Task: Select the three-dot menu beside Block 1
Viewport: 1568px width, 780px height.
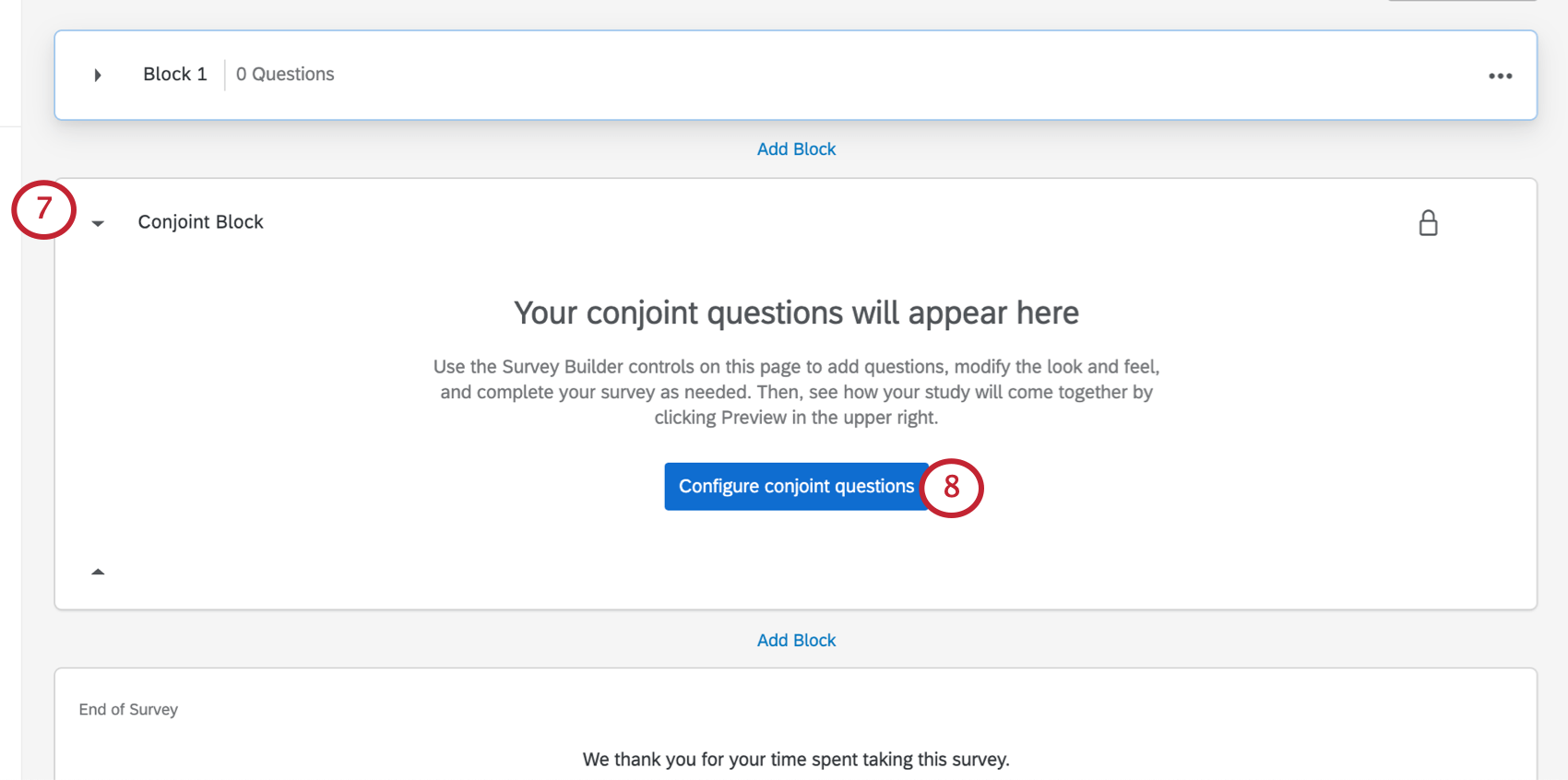Action: coord(1501,76)
